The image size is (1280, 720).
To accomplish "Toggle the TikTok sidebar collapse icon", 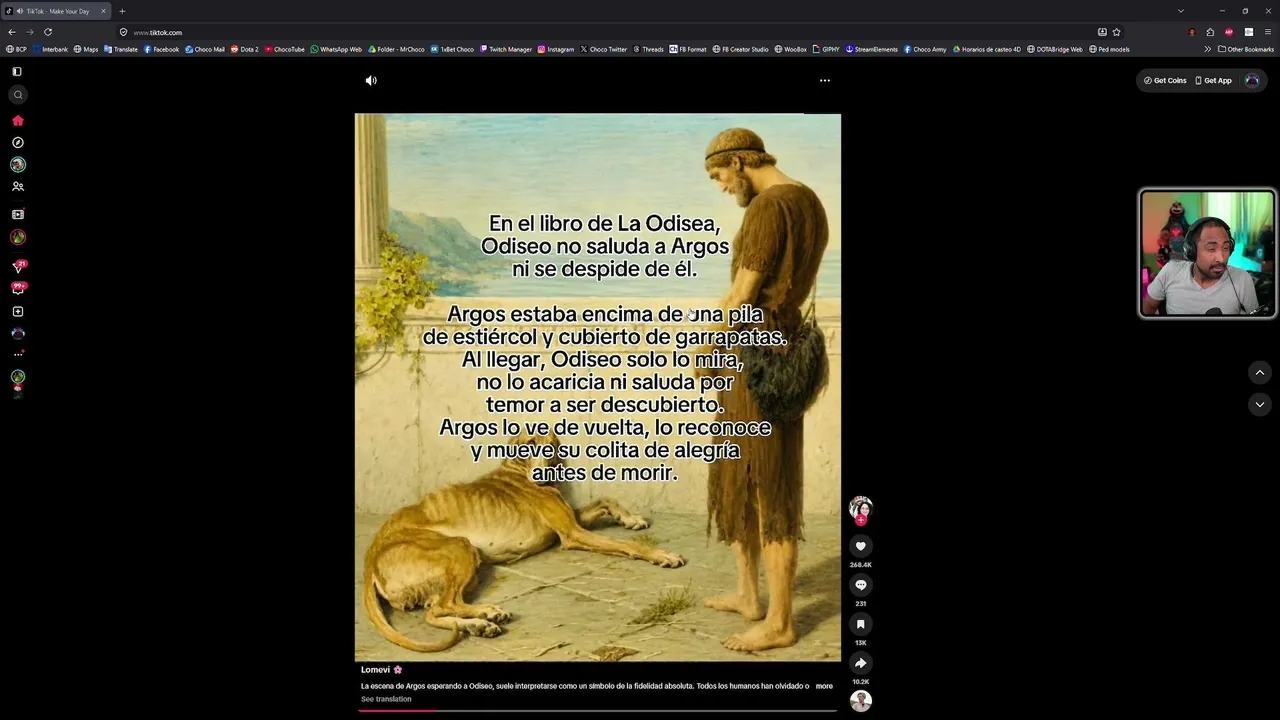I will [17, 72].
